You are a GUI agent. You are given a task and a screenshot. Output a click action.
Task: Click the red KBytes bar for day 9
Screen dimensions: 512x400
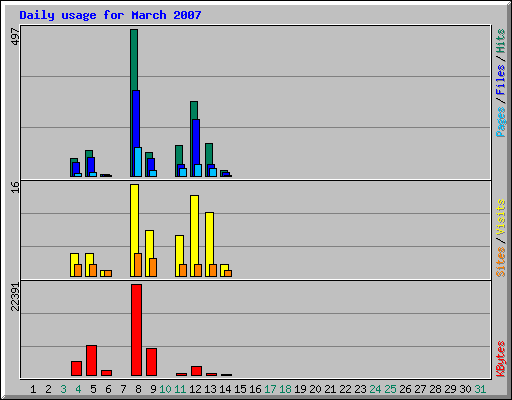pyautogui.click(x=151, y=362)
